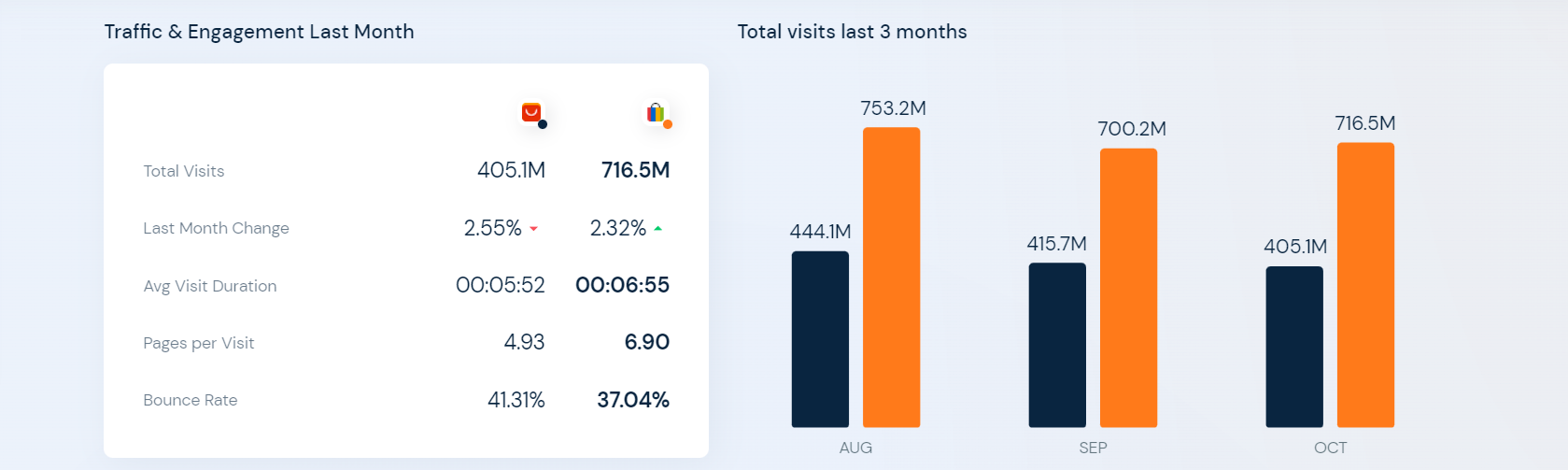Click the Last Month Change label
Image resolution: width=1568 pixels, height=470 pixels.
pyautogui.click(x=216, y=228)
